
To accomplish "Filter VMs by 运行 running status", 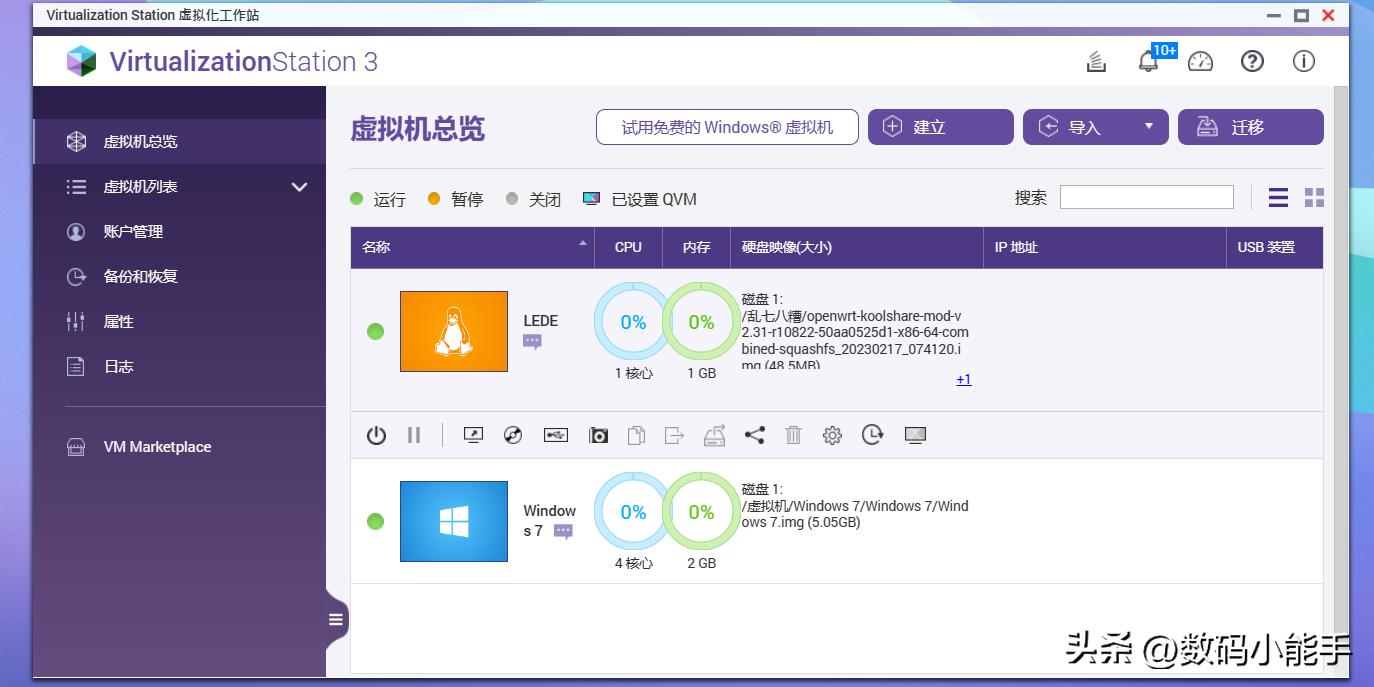I will click(377, 199).
